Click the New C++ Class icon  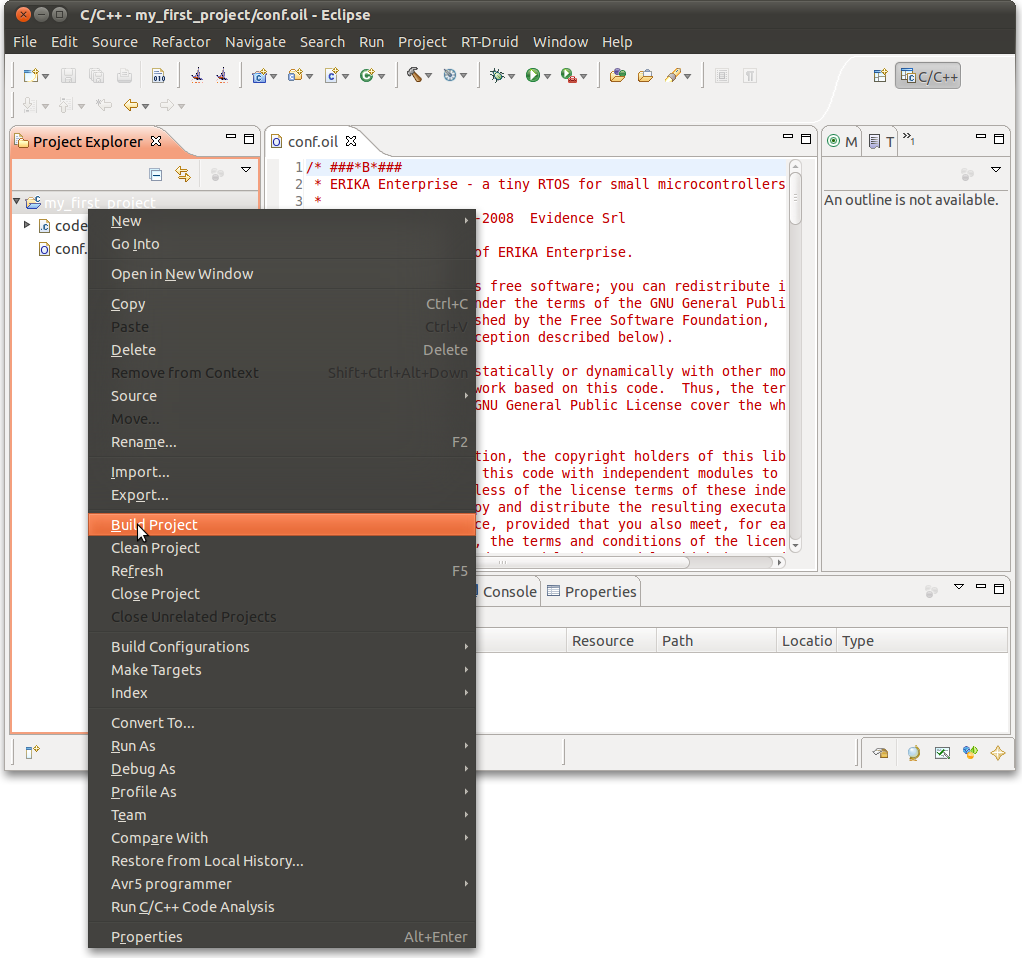coord(367,76)
